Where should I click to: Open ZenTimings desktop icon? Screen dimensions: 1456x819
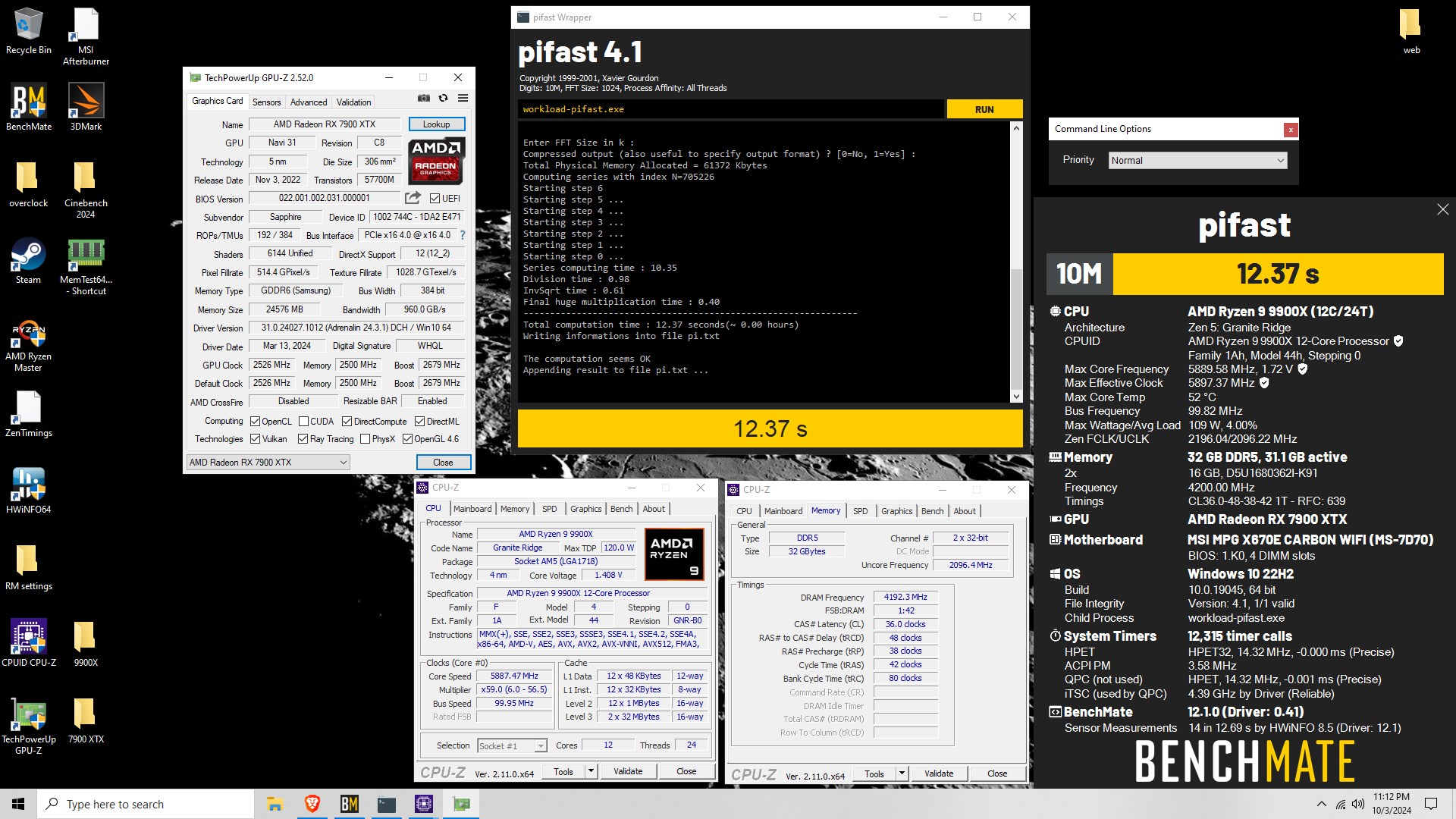point(29,414)
